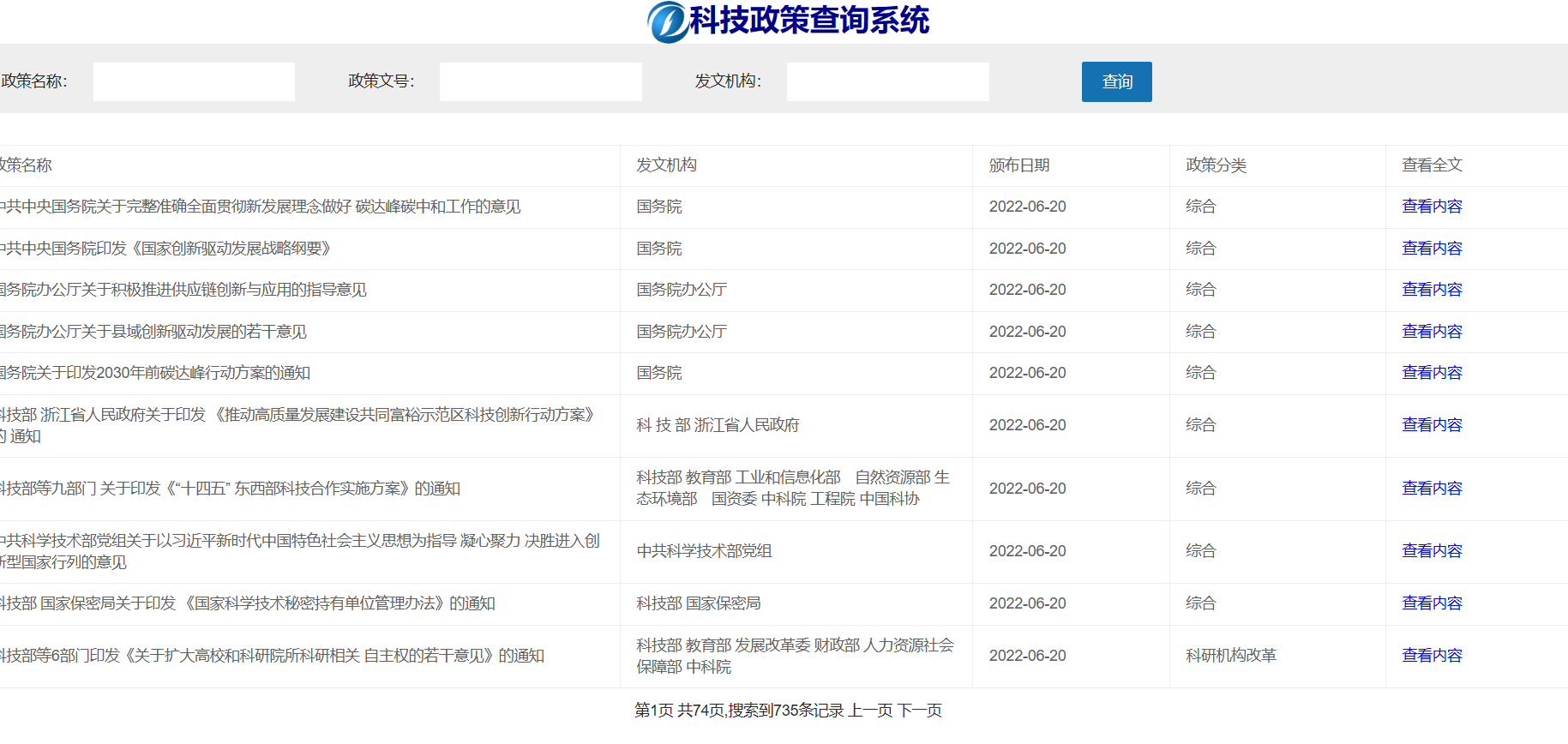Click pagination text 第1页 共74页,搜索到735条记录
This screenshot has width=1568, height=744.
click(x=739, y=711)
